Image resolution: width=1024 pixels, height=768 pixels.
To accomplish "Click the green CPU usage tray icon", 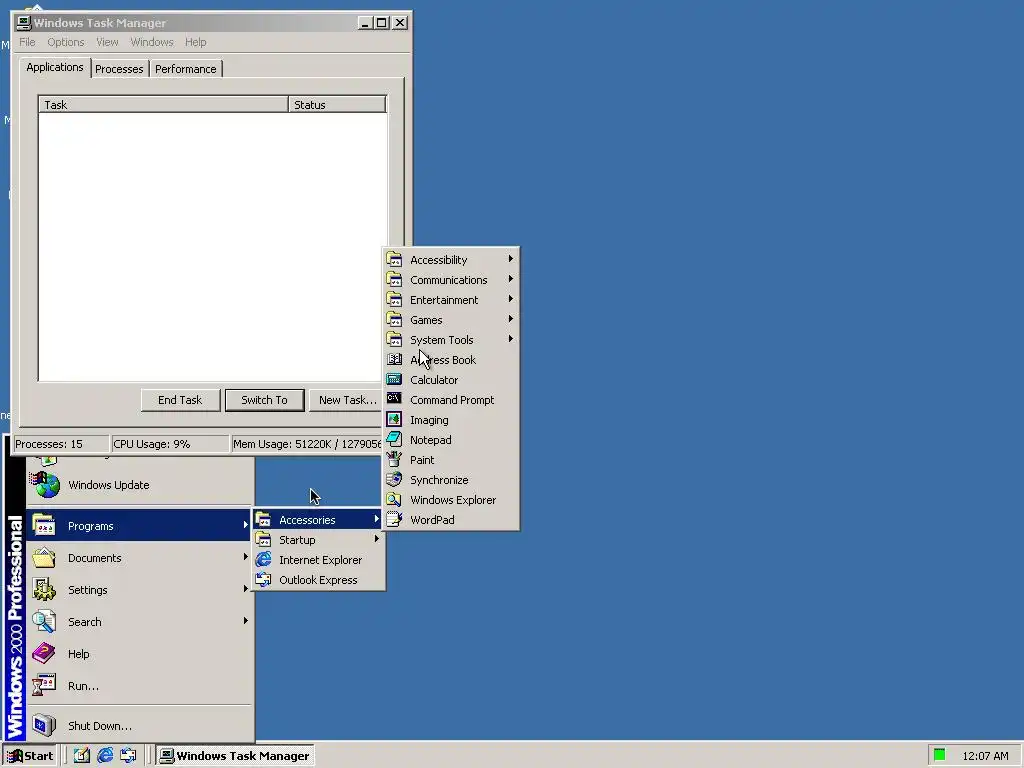I will 940,755.
